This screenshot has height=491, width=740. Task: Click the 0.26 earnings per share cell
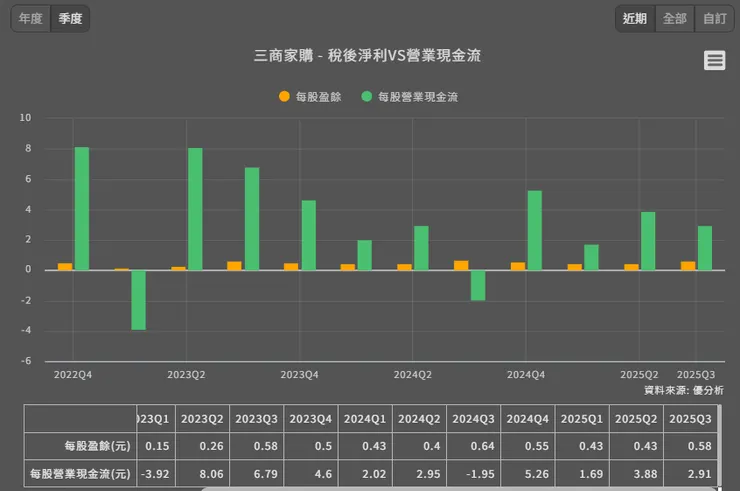[202, 446]
